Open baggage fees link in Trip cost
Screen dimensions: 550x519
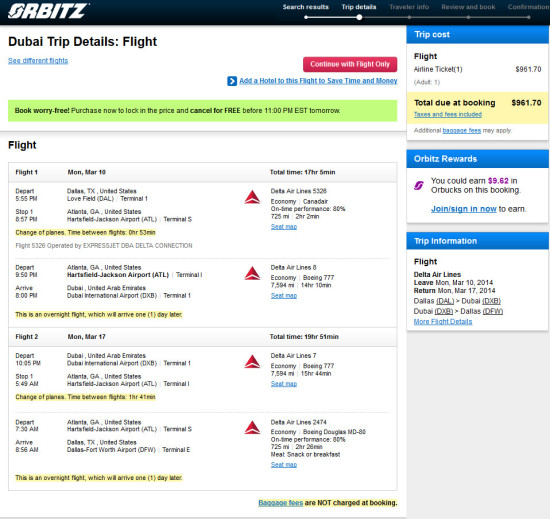[462, 130]
